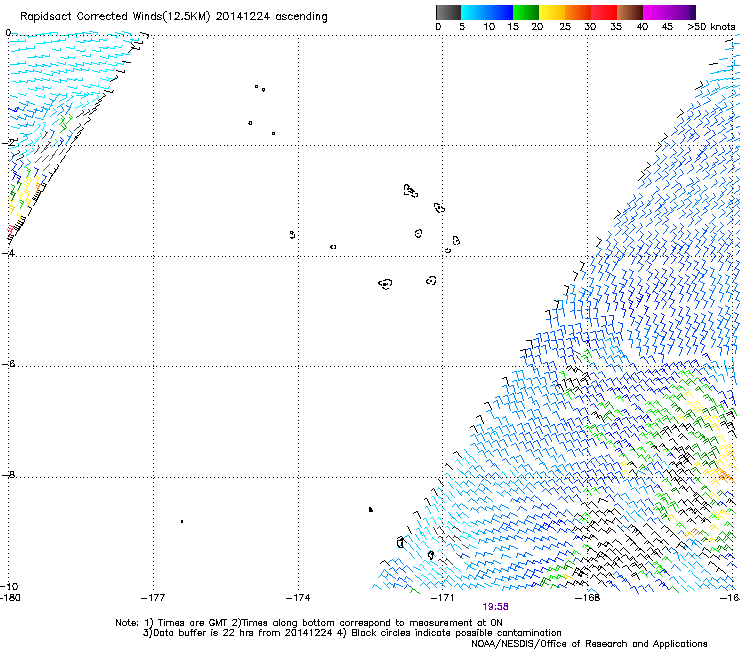Click the chart title 'Rapidscat Corrected Winds(12.5KM)'
Viewport: 740px width, 650px height.
115,17
